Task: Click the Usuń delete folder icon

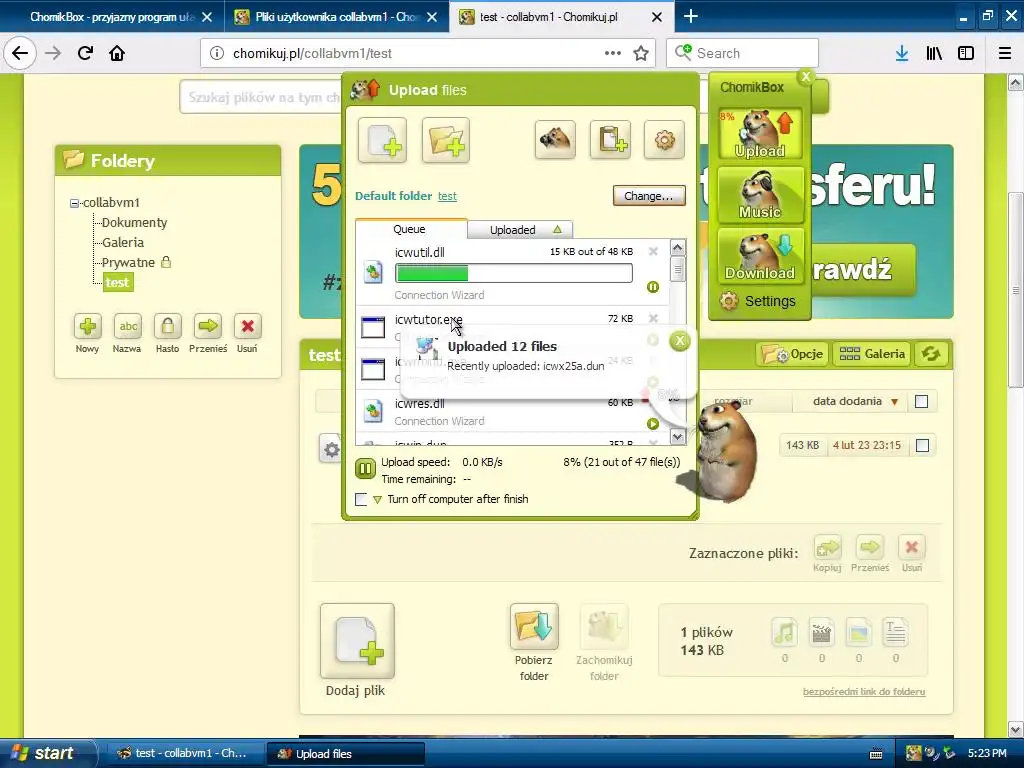Action: (x=248, y=326)
